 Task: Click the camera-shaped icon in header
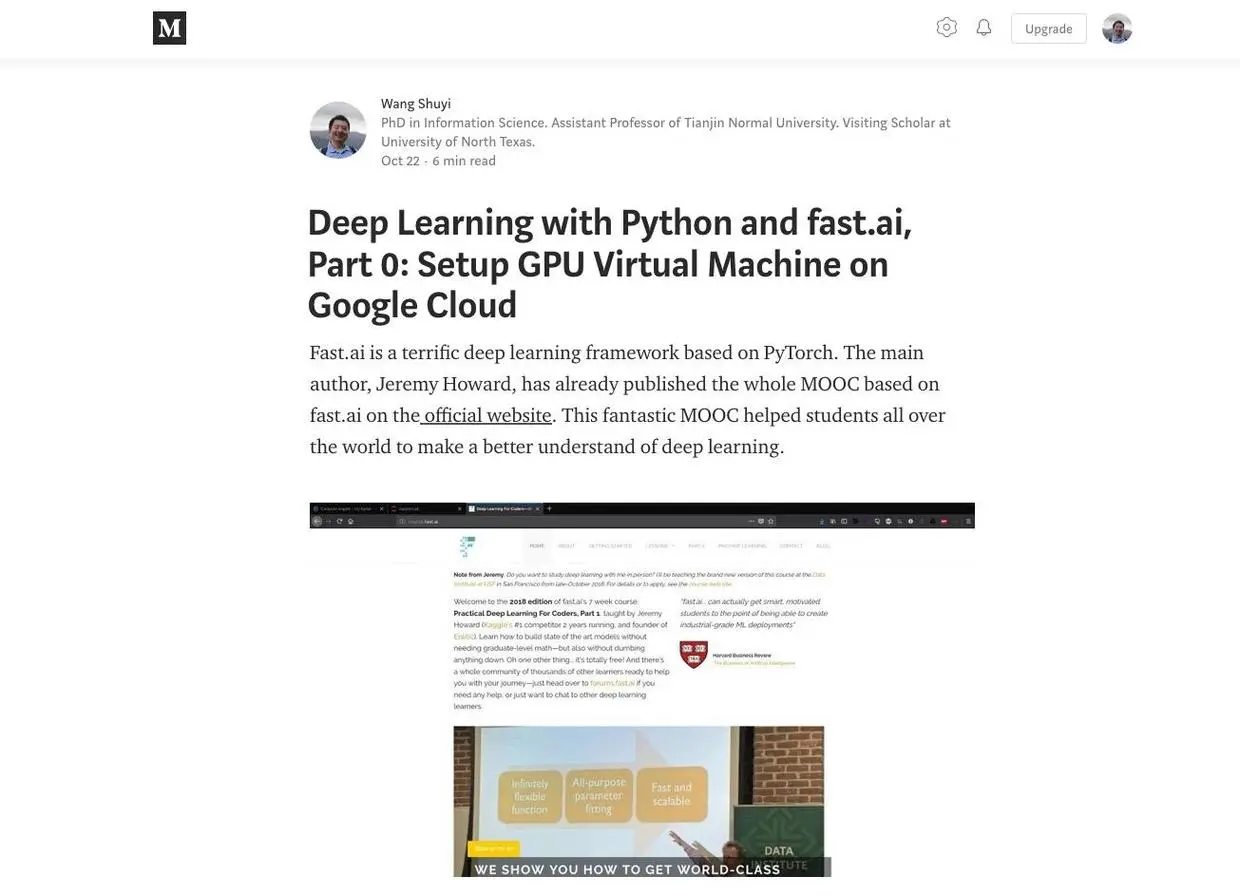click(x=946, y=27)
